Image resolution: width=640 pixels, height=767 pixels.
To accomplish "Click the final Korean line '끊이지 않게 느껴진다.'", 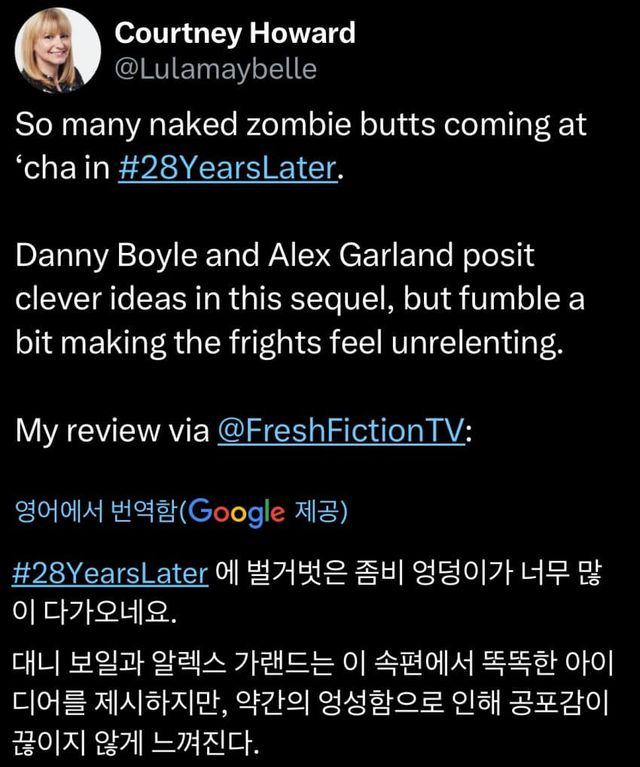I will [x=135, y=742].
